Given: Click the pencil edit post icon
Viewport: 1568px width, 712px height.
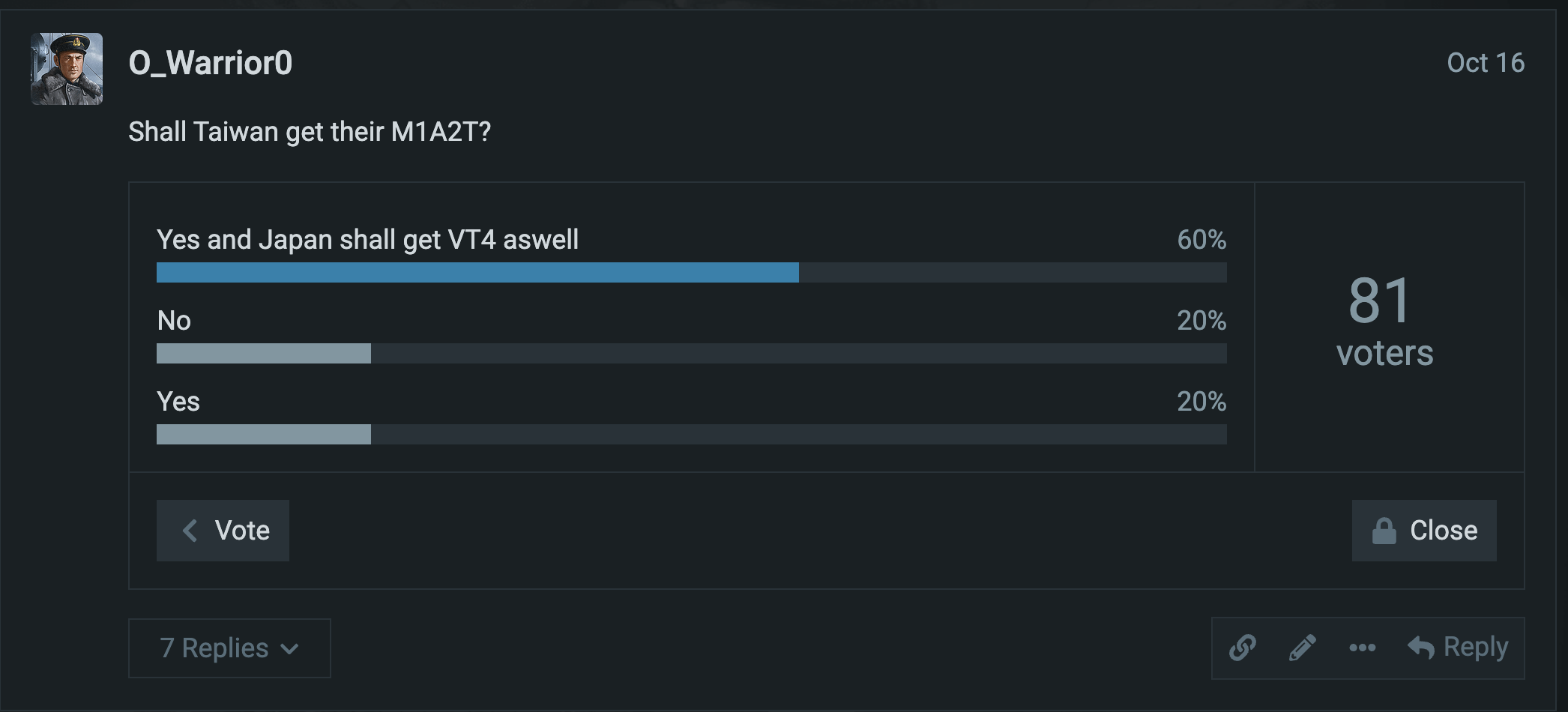Looking at the screenshot, I should (x=1302, y=648).
